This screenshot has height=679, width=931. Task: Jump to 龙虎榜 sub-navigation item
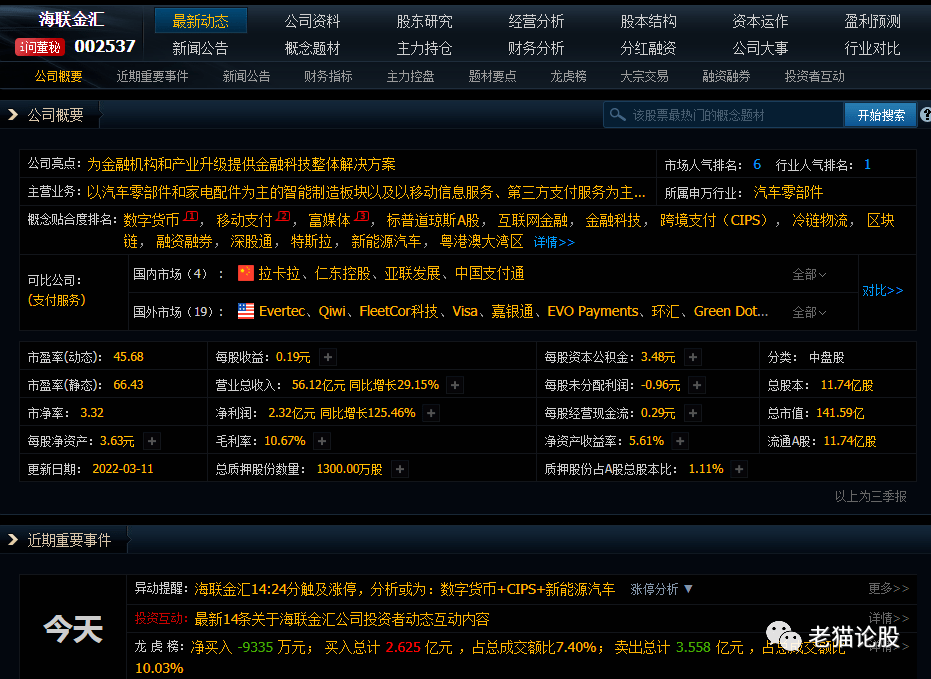(568, 77)
